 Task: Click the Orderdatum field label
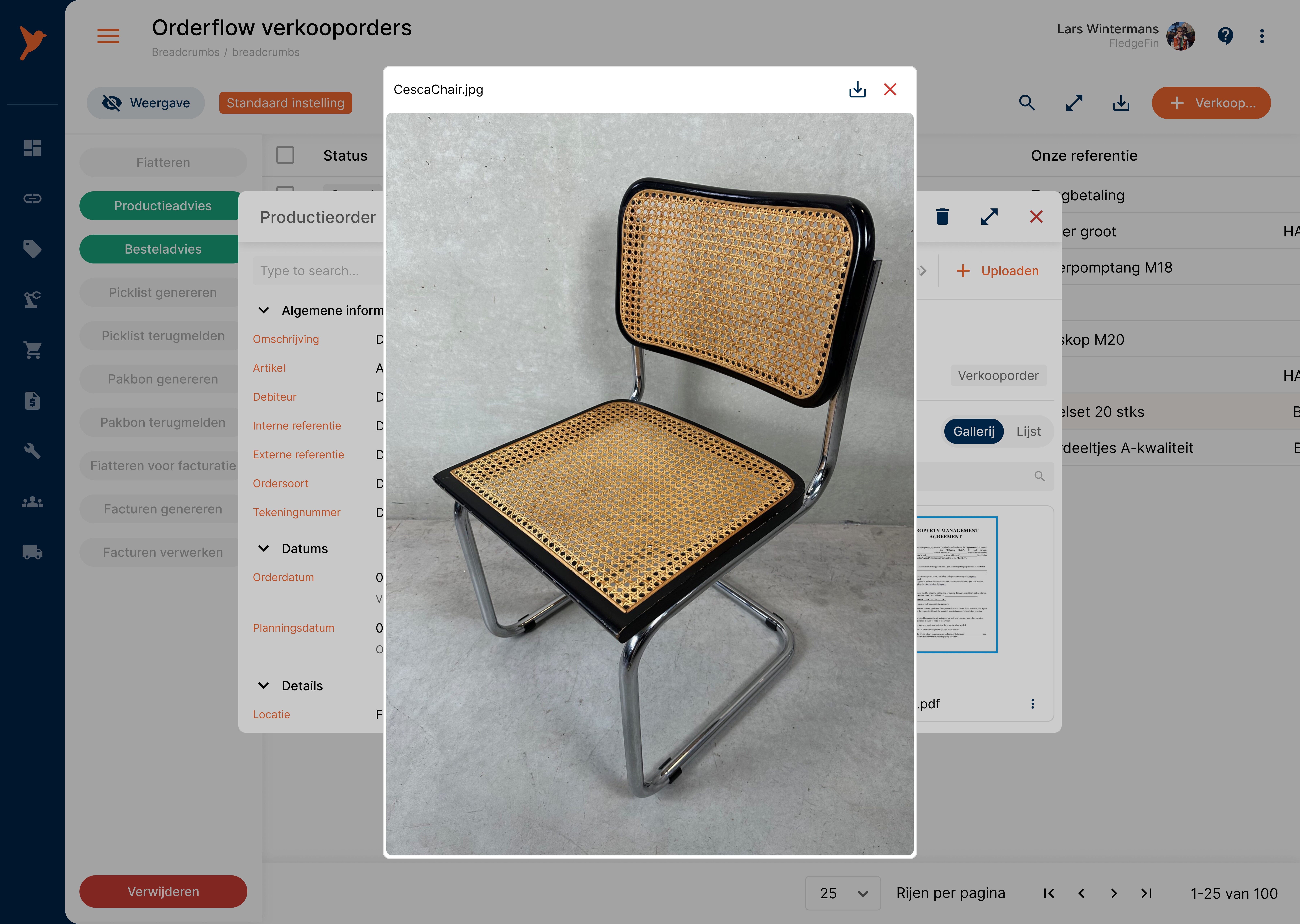pos(283,577)
